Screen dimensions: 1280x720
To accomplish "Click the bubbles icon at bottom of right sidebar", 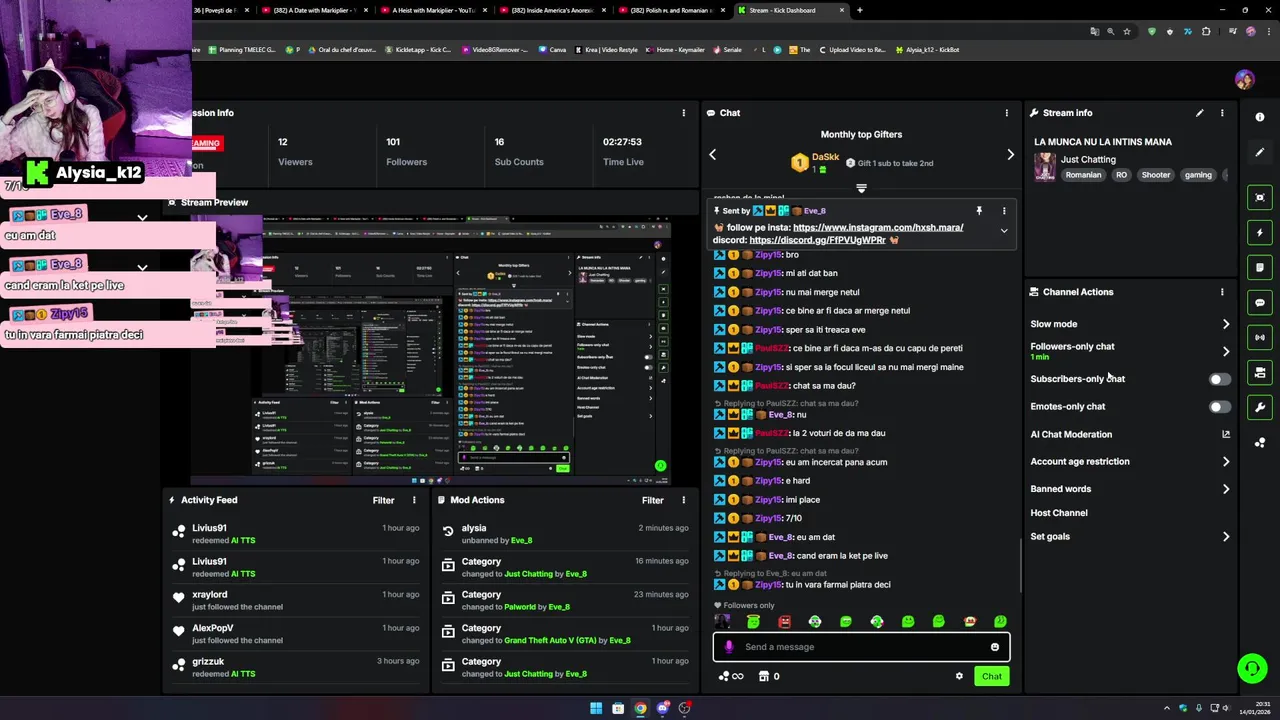I will point(1260,442).
